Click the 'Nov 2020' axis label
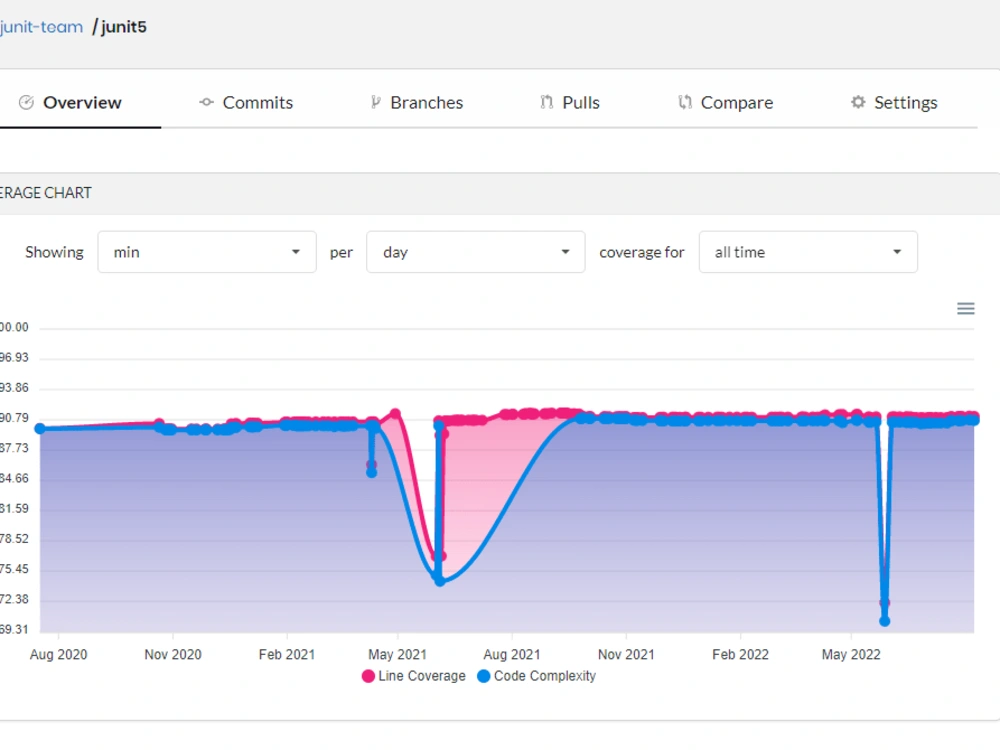The image size is (1000, 750). [173, 654]
